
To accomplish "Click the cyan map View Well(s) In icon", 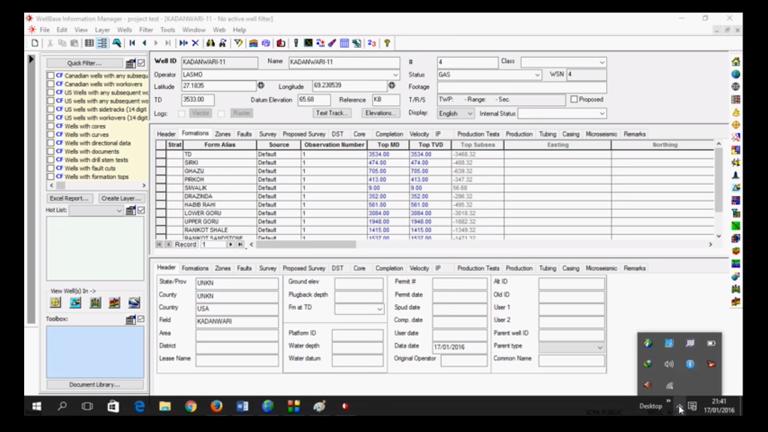I will point(75,303).
